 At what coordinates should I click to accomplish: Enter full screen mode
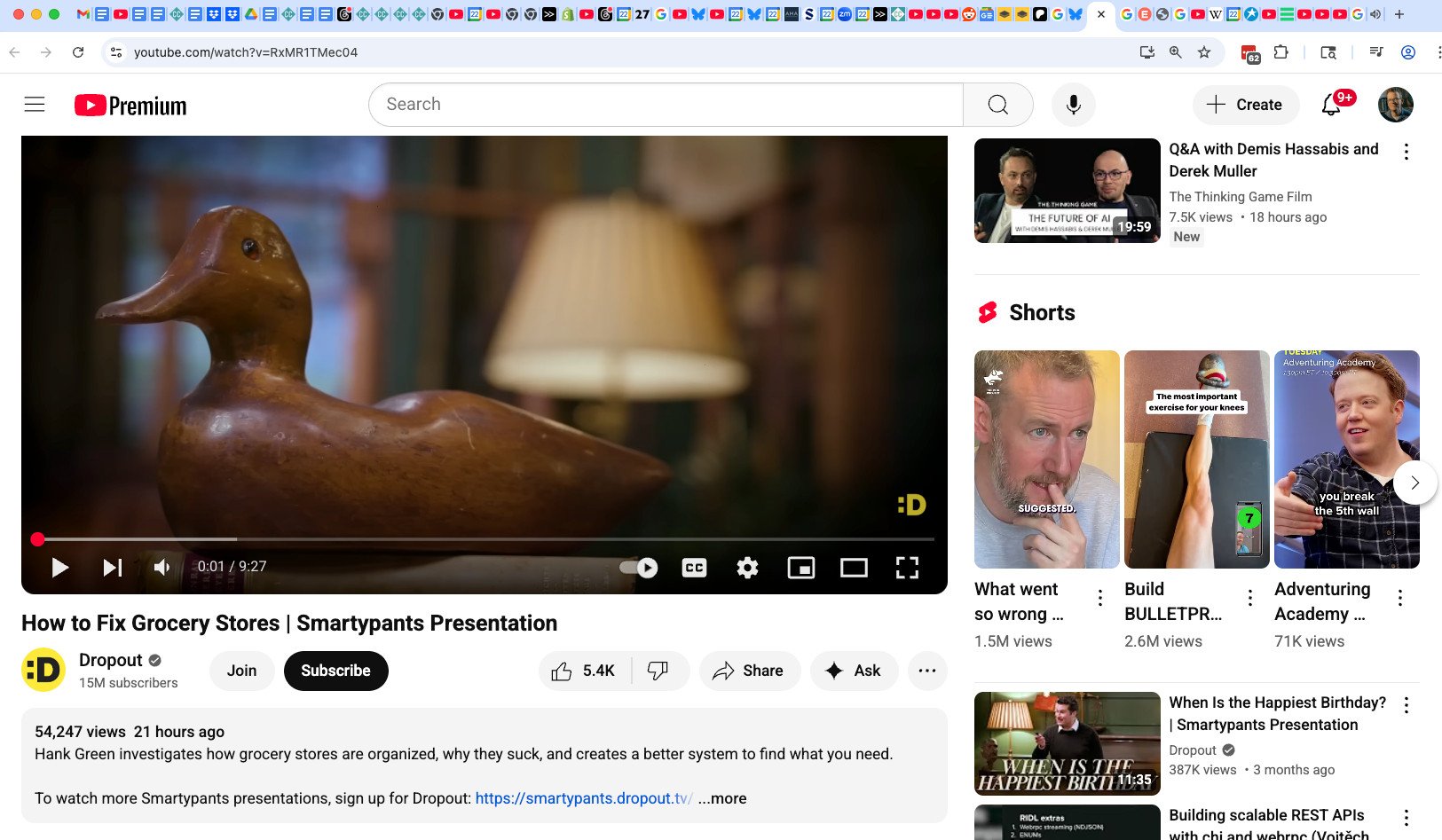tap(907, 568)
